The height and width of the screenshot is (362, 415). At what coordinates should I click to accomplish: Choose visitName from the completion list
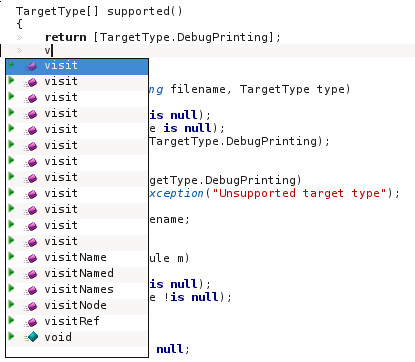(77, 258)
